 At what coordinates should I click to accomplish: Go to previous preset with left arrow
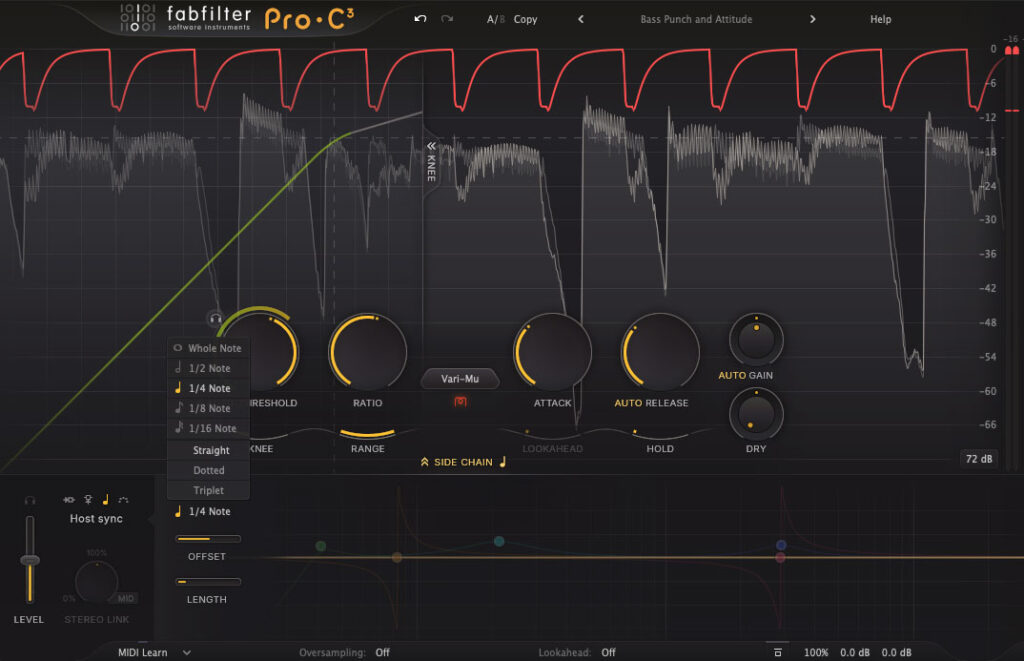tap(581, 19)
